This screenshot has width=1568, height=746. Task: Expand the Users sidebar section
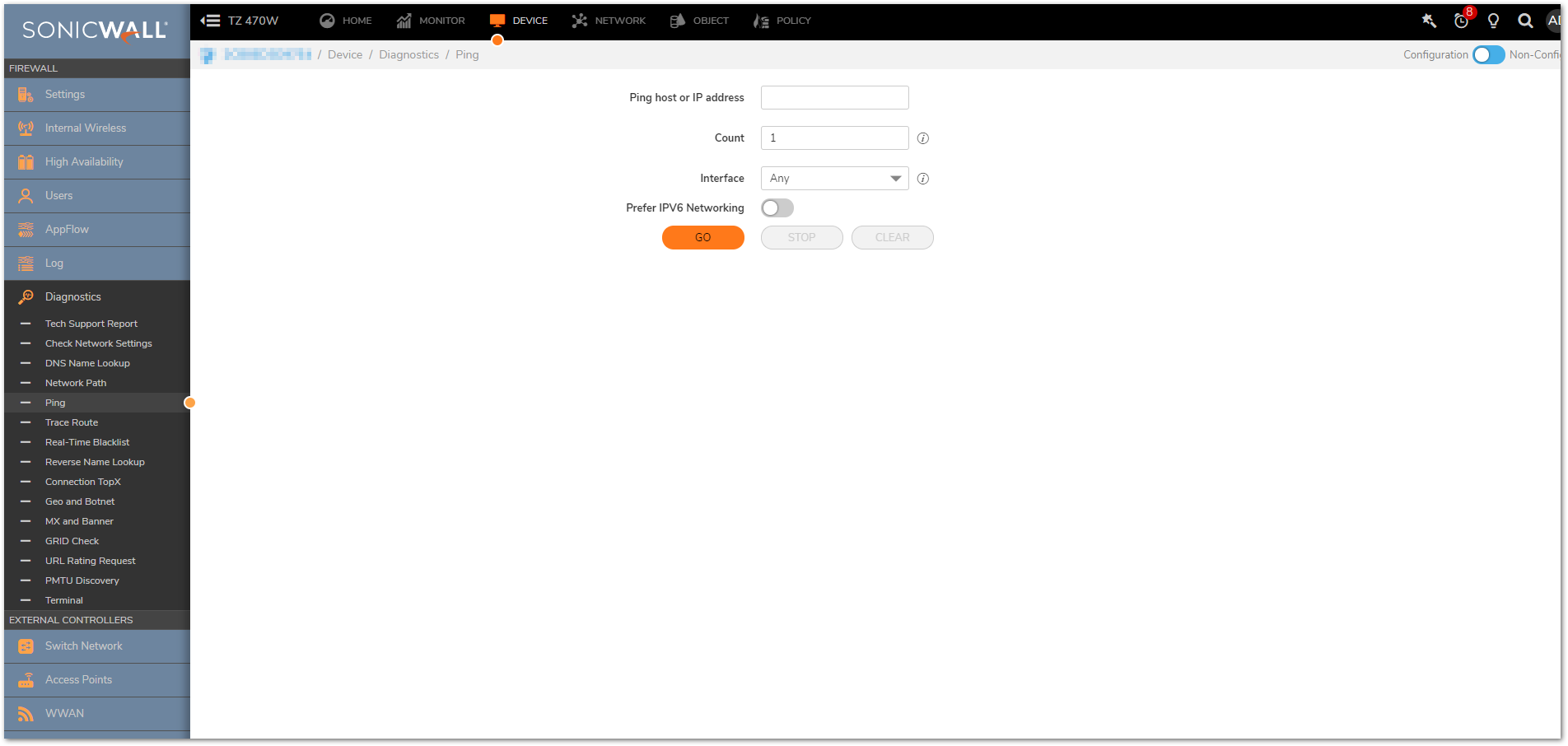[97, 196]
